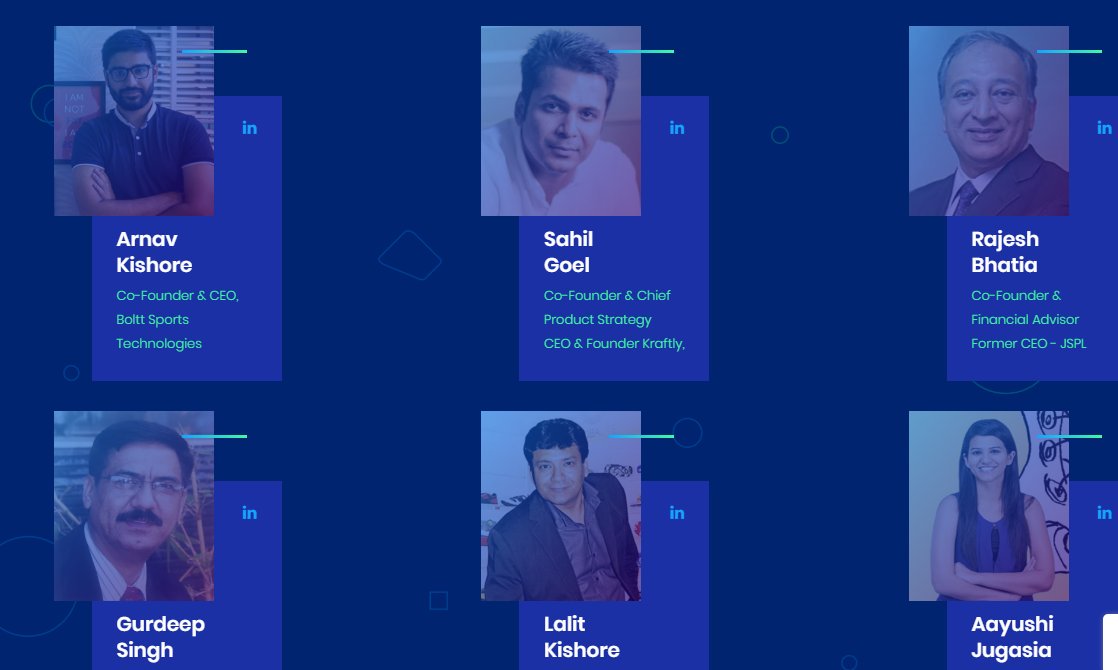Select the Sahil Goel name heading
Viewport: 1118px width, 670px height.
(x=568, y=252)
